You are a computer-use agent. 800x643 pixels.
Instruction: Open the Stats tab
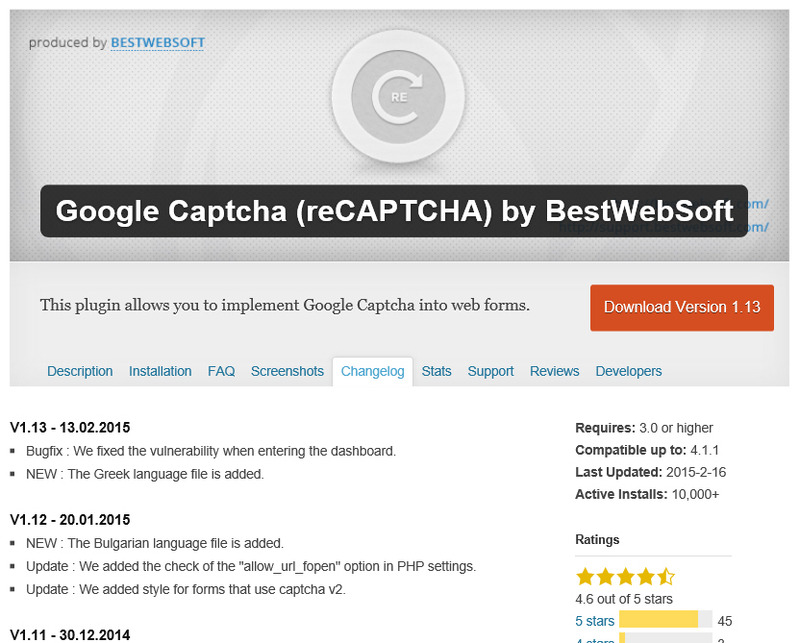click(436, 371)
